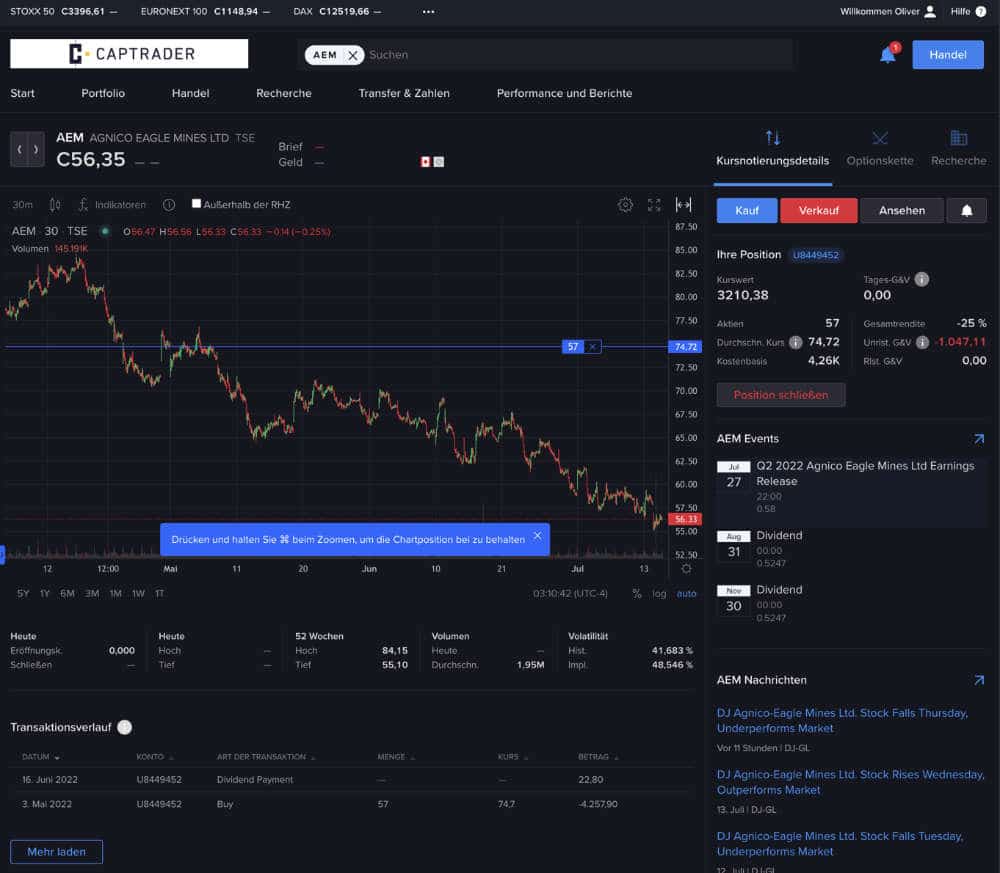The image size is (1000, 873).
Task: Sort transactions by Datum column
Action: [x=41, y=757]
